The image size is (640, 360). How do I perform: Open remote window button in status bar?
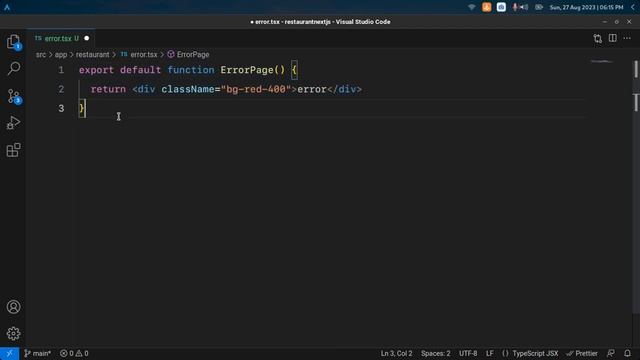click(x=9, y=353)
